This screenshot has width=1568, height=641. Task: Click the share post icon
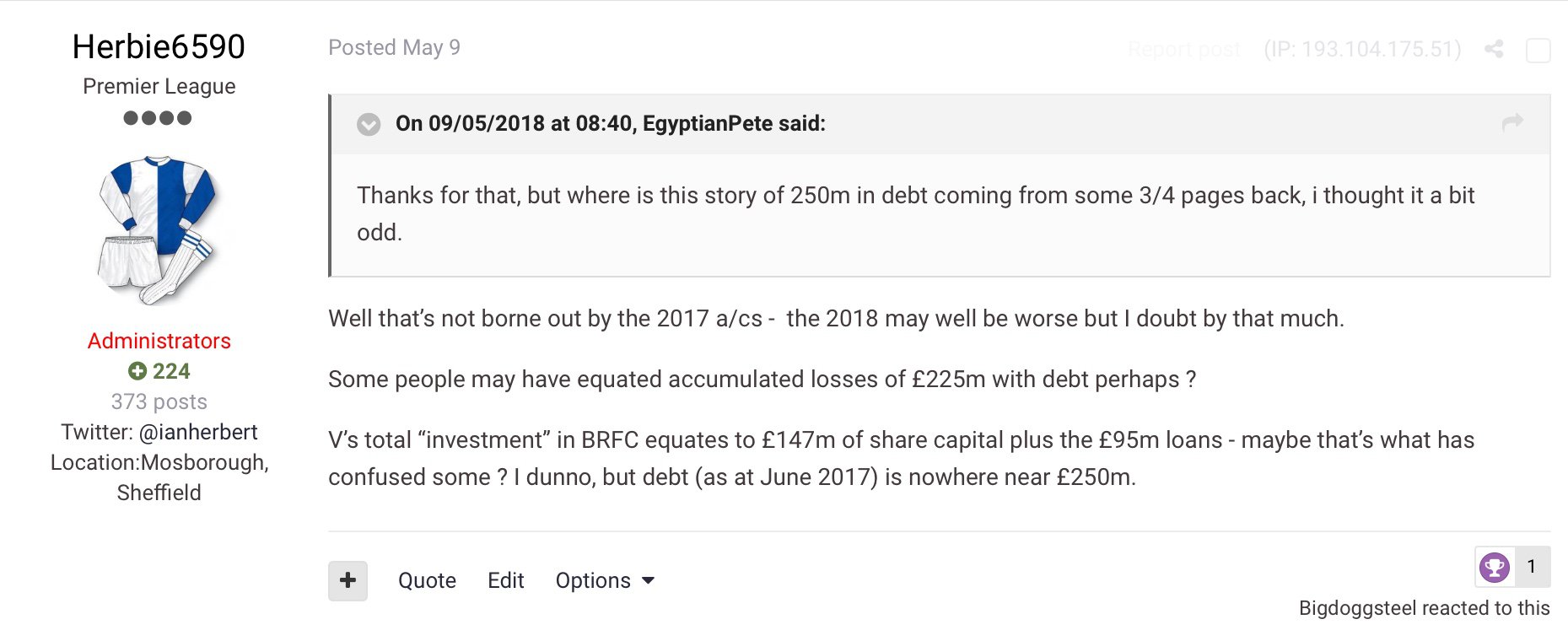(x=1494, y=49)
